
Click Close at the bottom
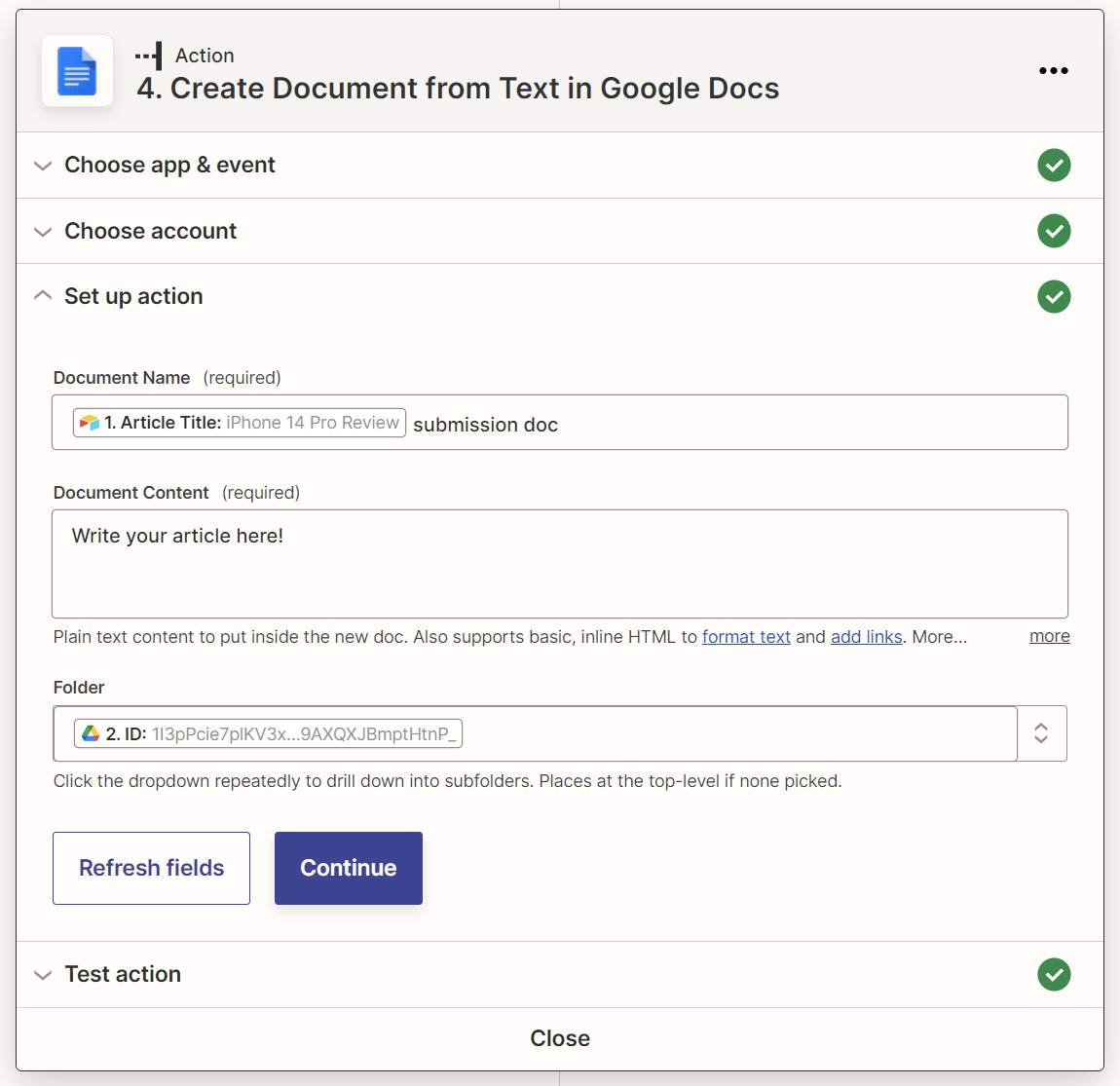coord(560,1038)
